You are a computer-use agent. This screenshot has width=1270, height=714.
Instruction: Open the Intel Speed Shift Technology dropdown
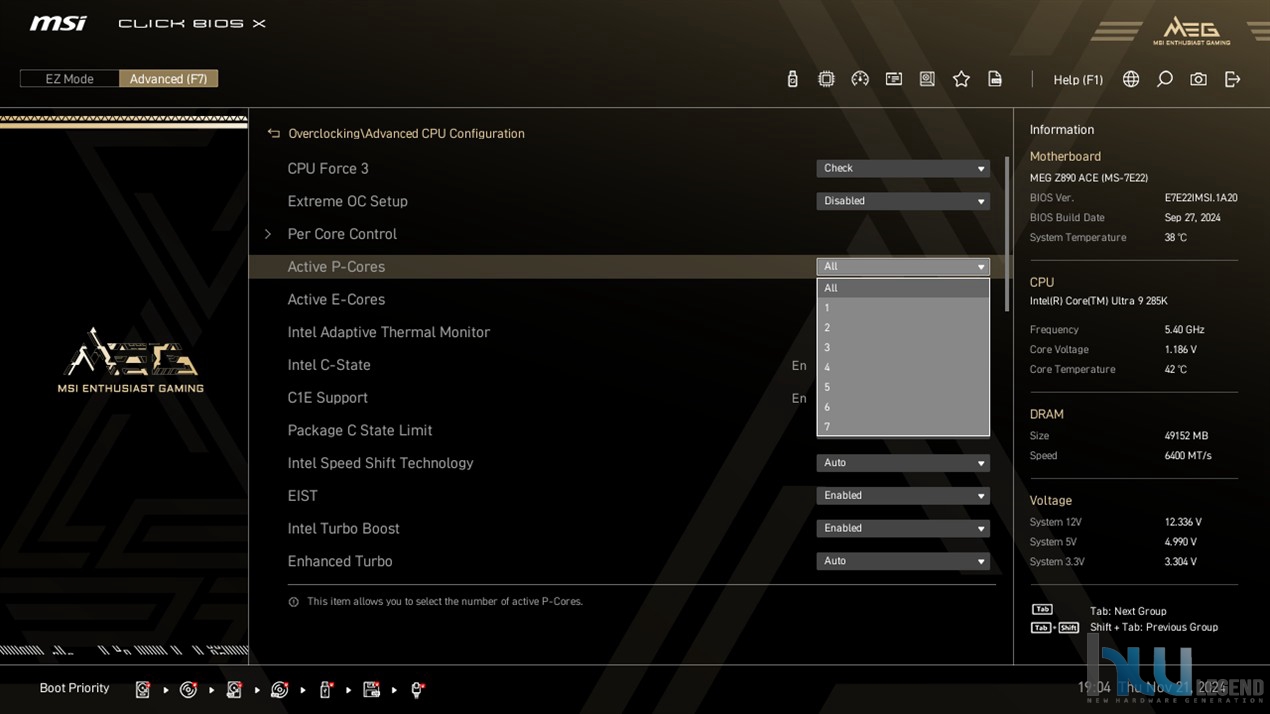coord(903,463)
